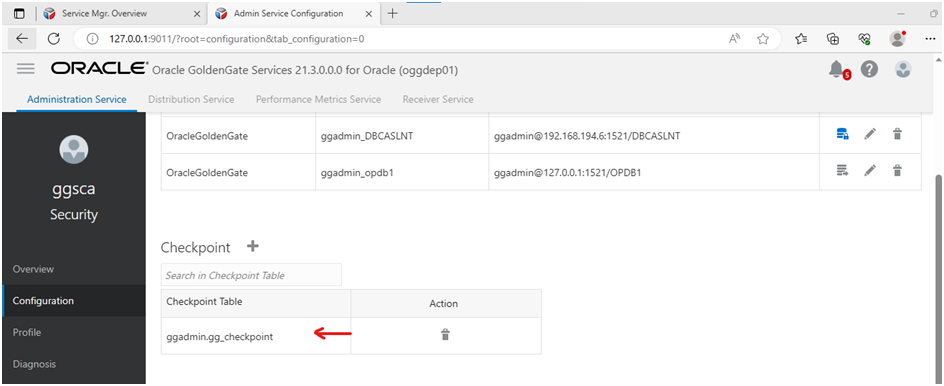The image size is (944, 386).
Task: Click the Security label in sidebar
Action: tap(73, 214)
